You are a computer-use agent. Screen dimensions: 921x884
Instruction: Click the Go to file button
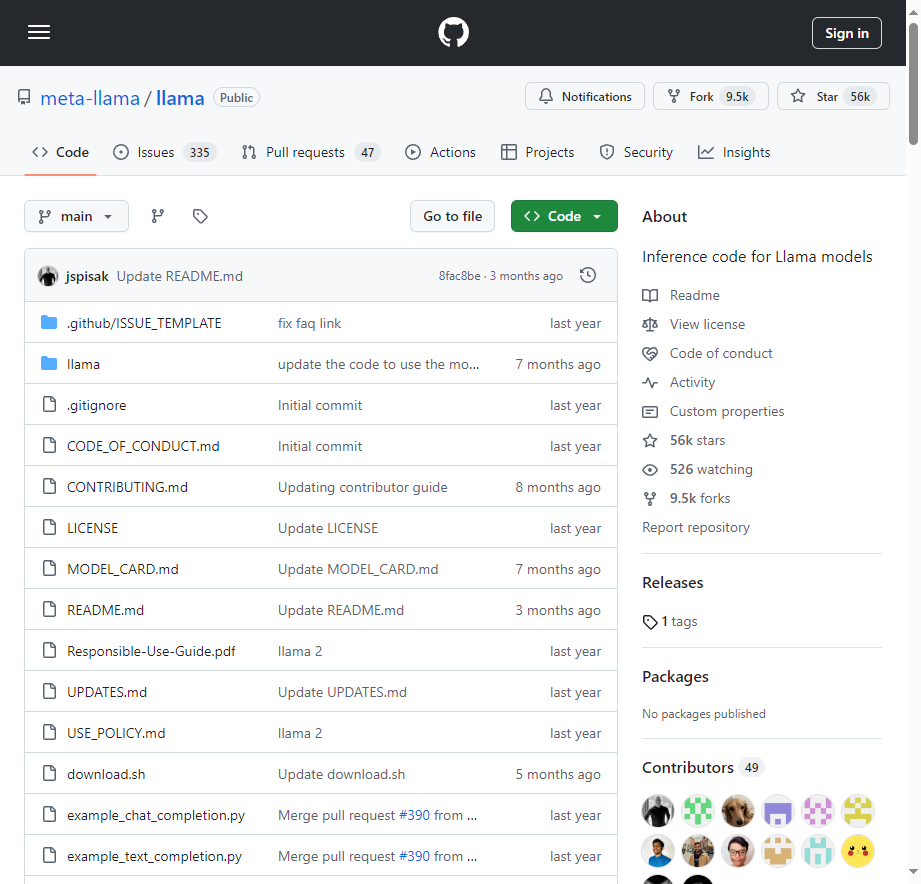(x=452, y=216)
